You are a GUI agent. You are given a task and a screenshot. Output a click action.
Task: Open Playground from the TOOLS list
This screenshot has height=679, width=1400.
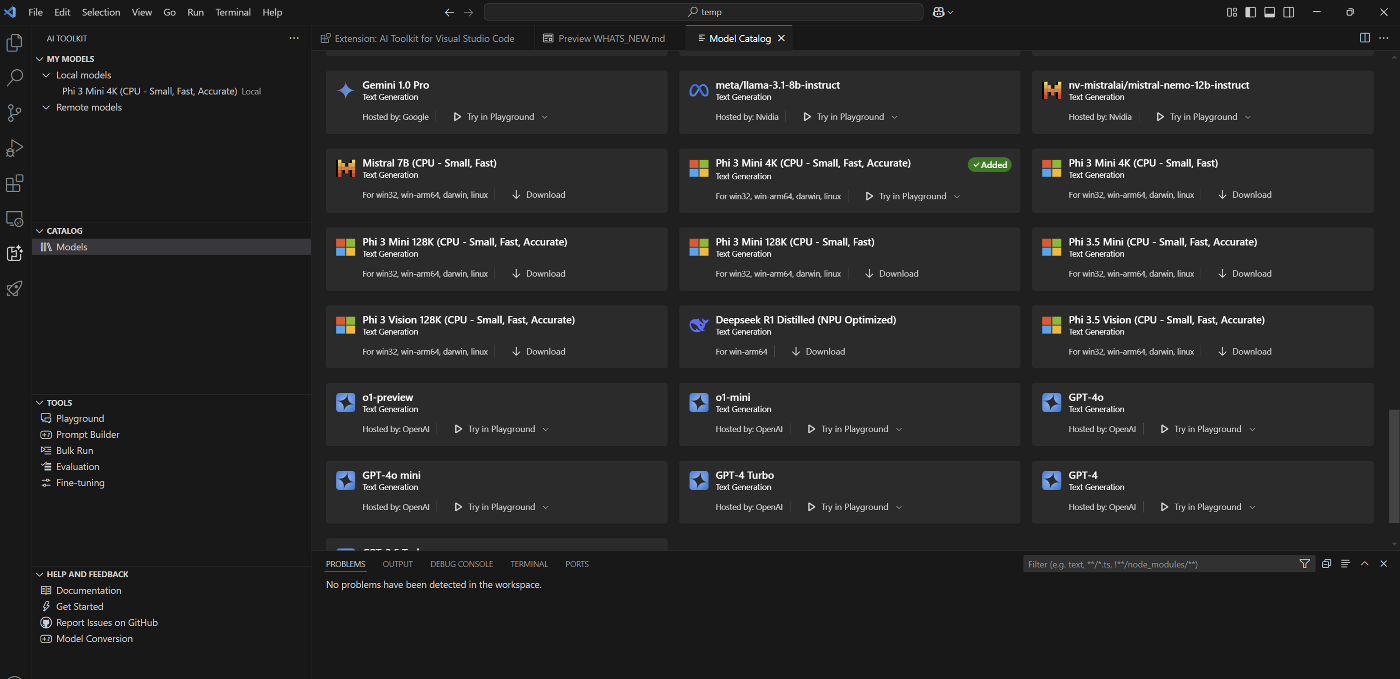(80, 419)
